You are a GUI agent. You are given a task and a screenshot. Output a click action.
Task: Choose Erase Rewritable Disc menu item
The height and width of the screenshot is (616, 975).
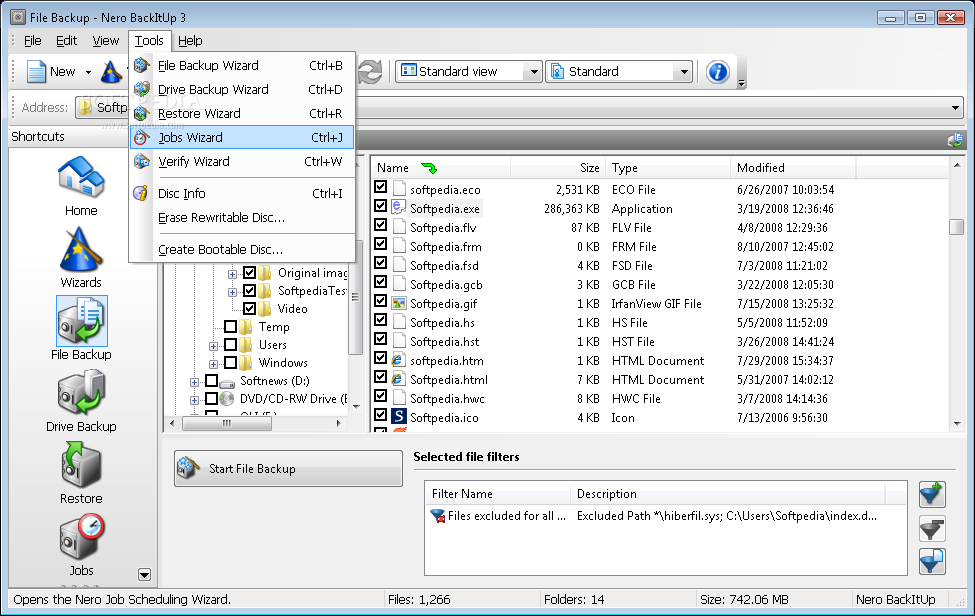tap(242, 218)
